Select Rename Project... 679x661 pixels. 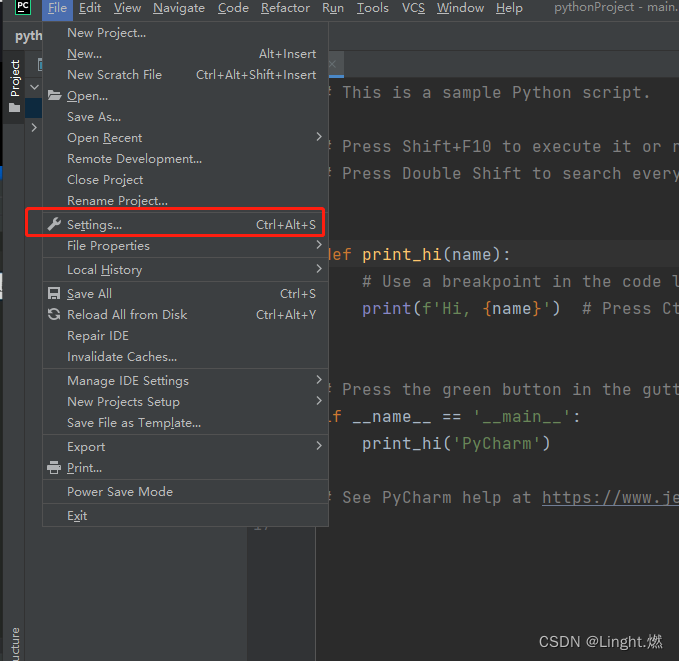(185, 201)
